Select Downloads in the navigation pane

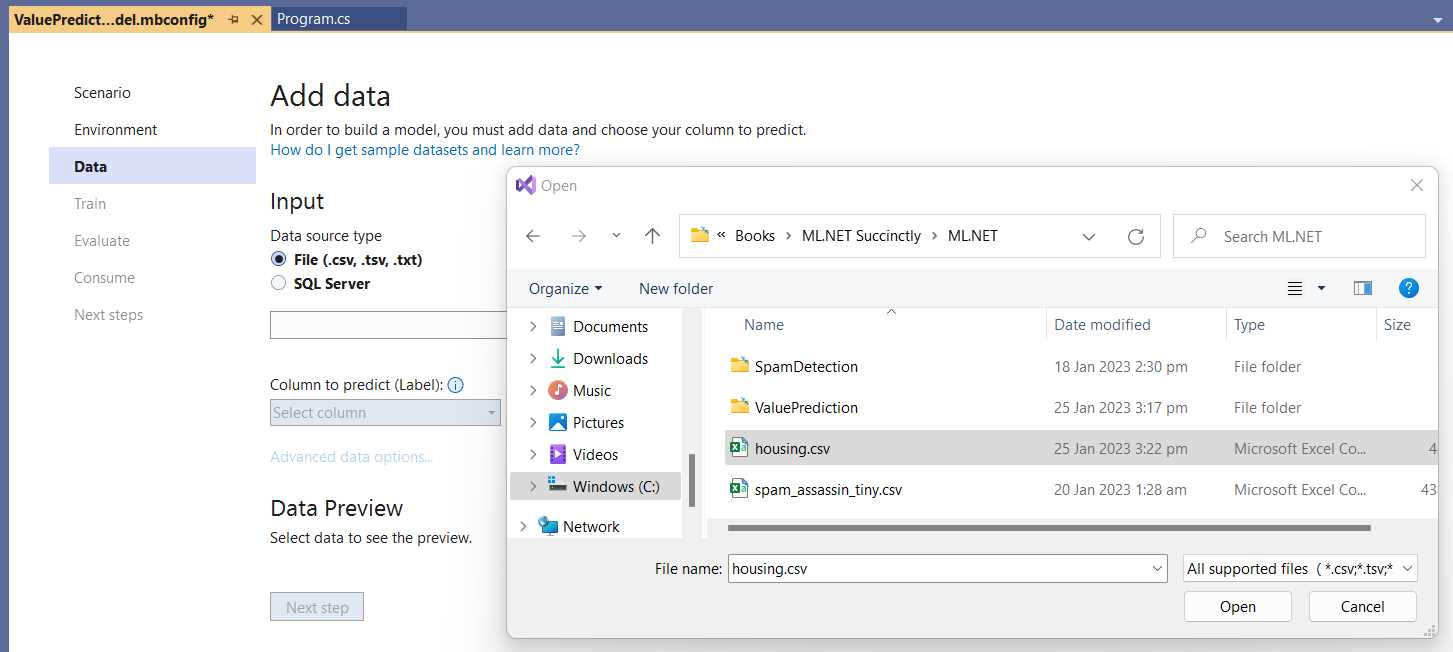click(610, 358)
